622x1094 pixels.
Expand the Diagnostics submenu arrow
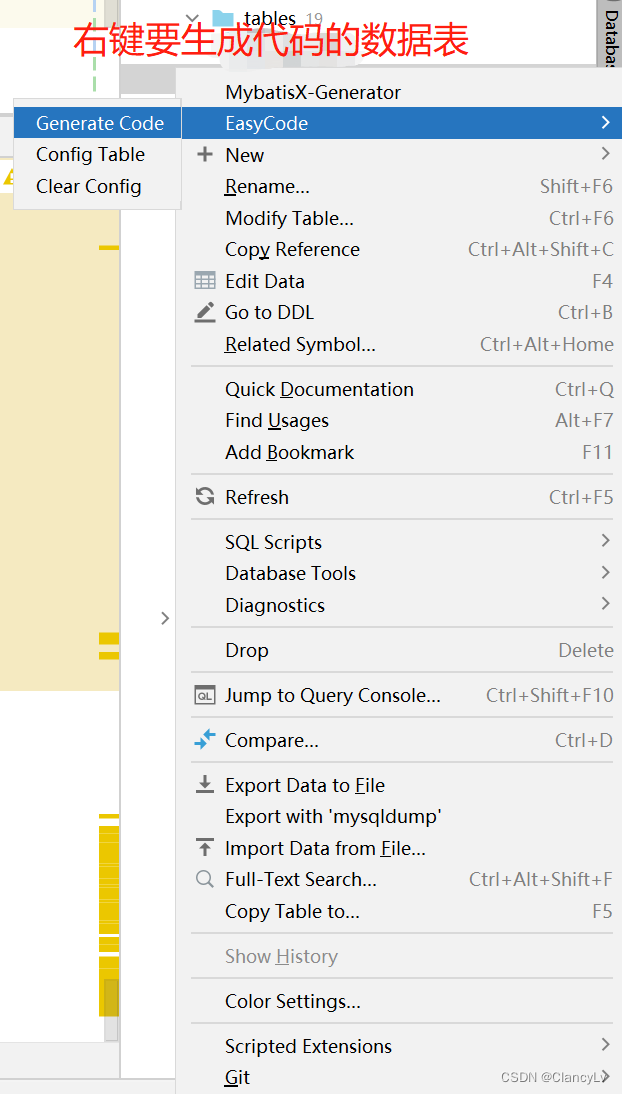pos(605,604)
